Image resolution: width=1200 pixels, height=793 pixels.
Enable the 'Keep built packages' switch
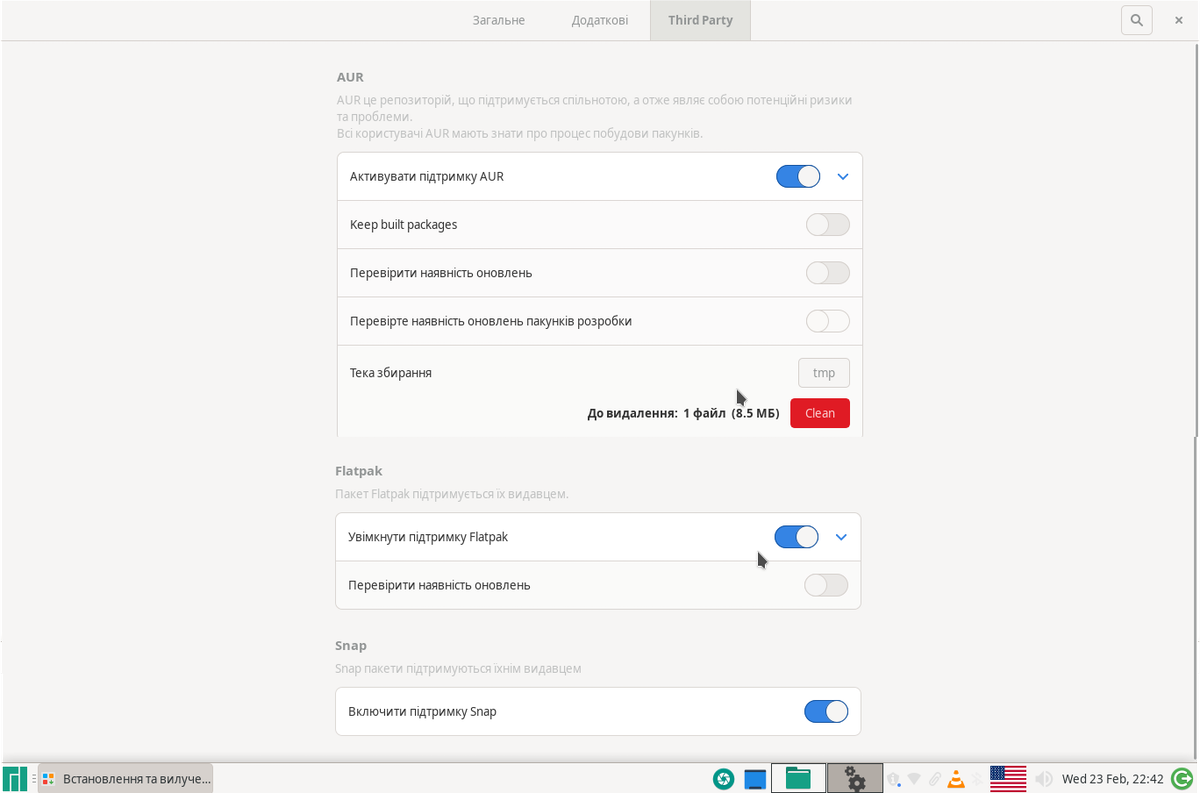tap(828, 225)
